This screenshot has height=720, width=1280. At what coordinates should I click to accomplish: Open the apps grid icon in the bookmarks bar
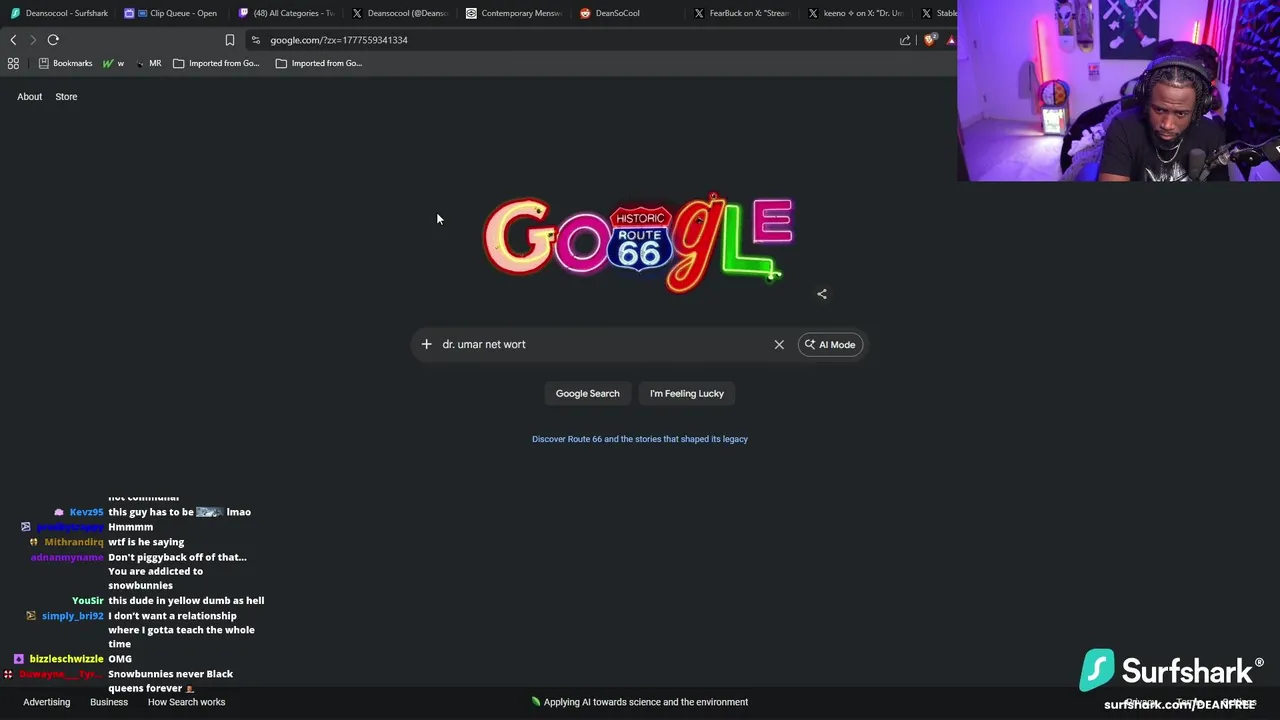pyautogui.click(x=13, y=63)
